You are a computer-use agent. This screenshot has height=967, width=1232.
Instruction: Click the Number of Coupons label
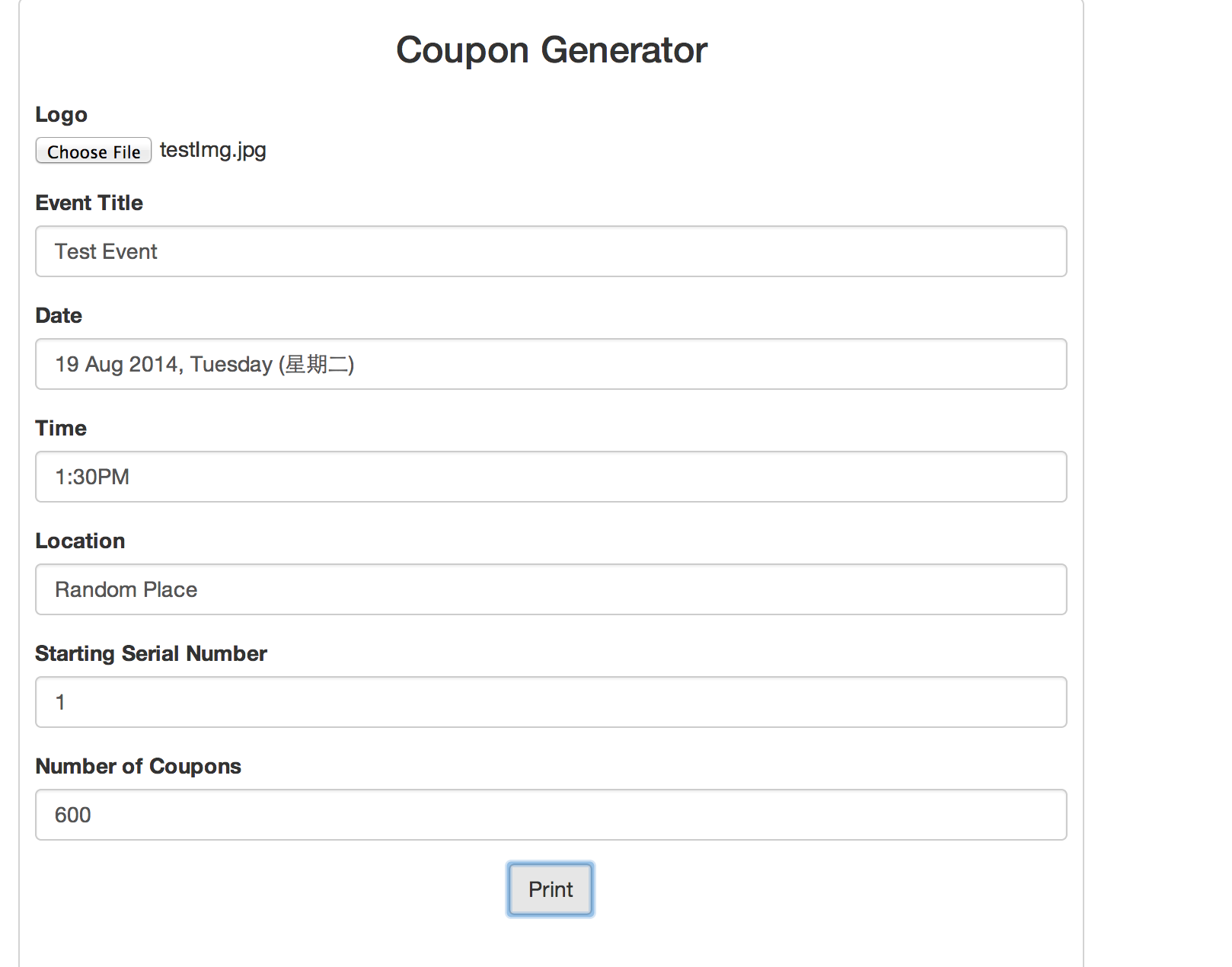click(x=138, y=766)
